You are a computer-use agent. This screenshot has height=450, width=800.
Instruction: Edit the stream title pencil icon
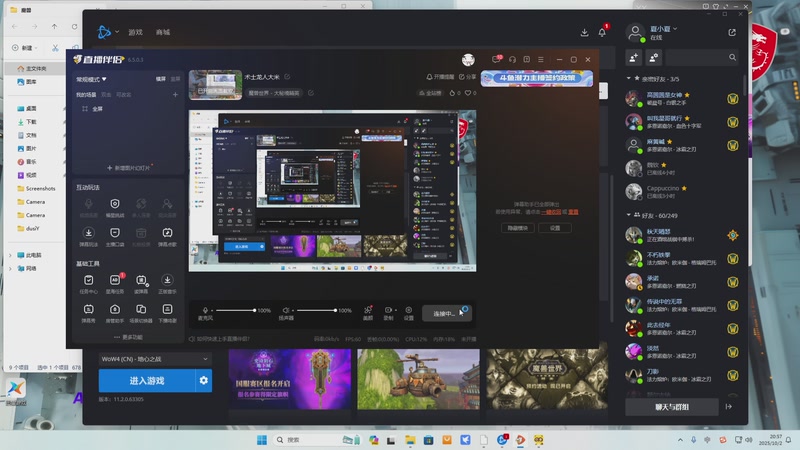(287, 77)
